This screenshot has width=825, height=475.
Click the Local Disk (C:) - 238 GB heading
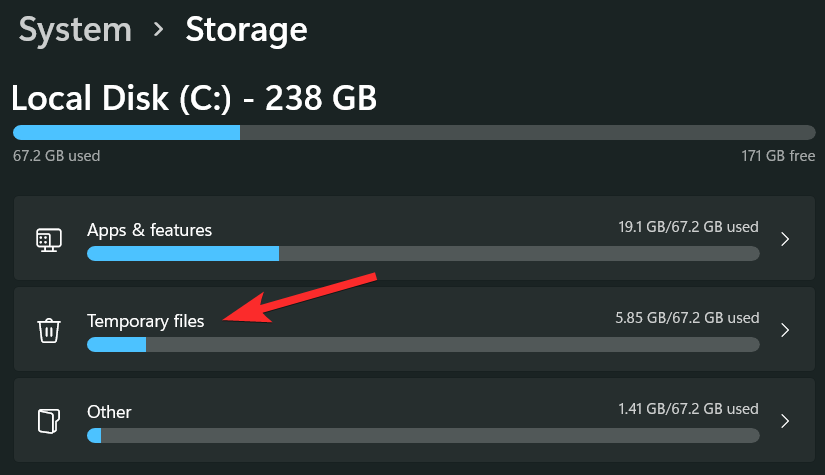pyautogui.click(x=194, y=98)
